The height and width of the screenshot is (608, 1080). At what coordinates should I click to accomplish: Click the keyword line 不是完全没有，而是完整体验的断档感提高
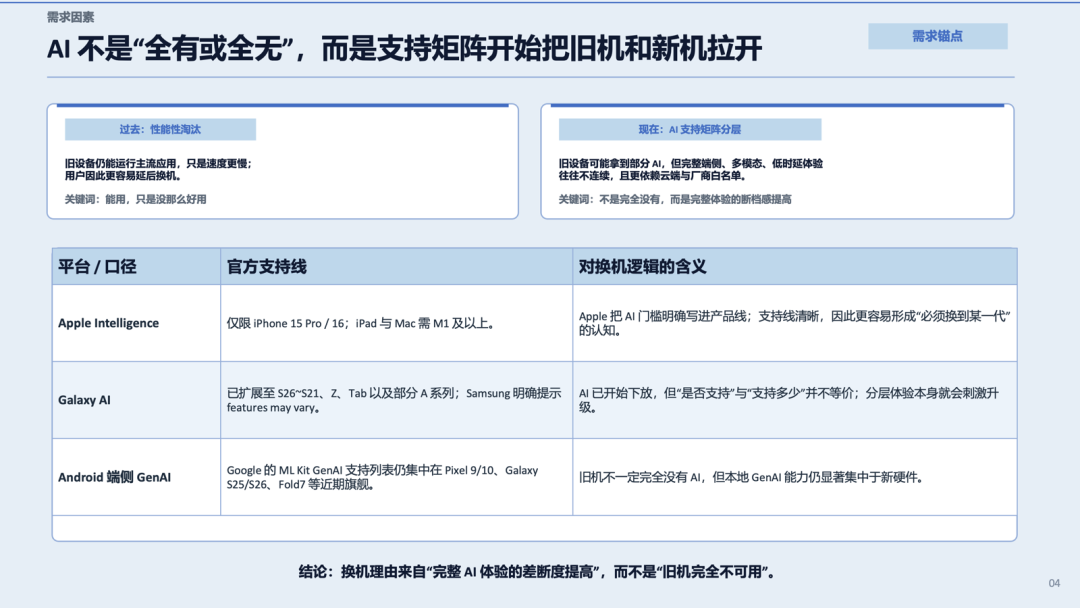pos(675,199)
